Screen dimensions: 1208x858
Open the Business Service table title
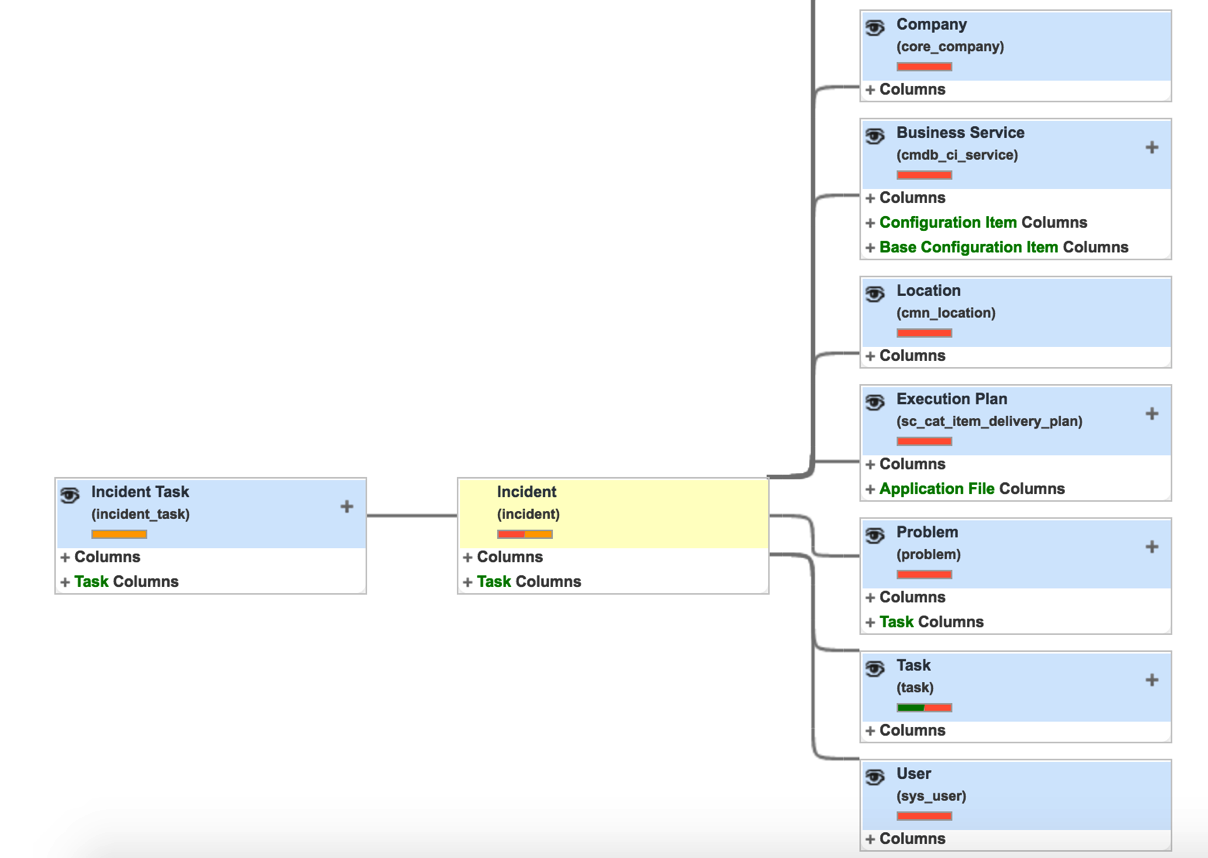click(960, 133)
